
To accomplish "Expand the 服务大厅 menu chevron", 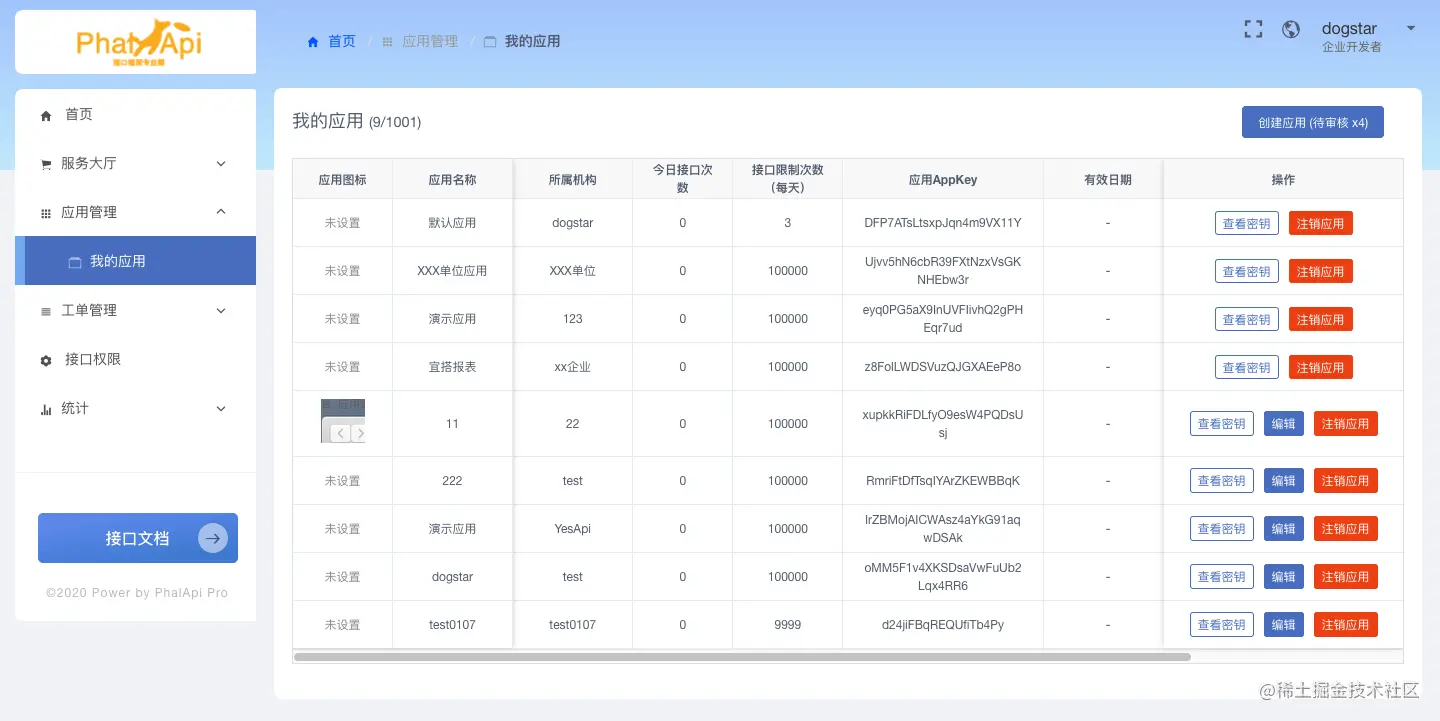I will click(x=221, y=163).
